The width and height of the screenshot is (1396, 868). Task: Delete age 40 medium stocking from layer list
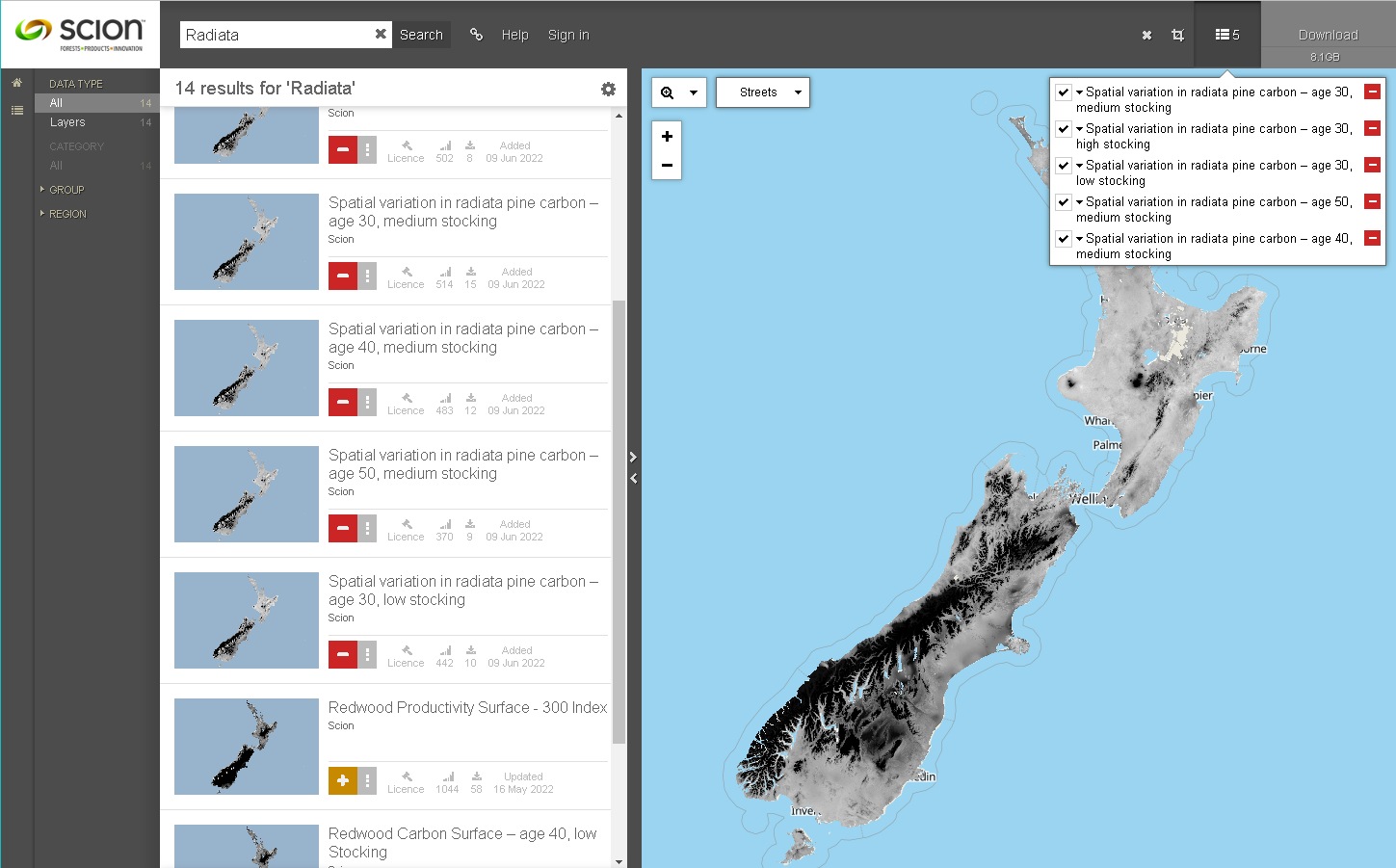pos(1373,238)
